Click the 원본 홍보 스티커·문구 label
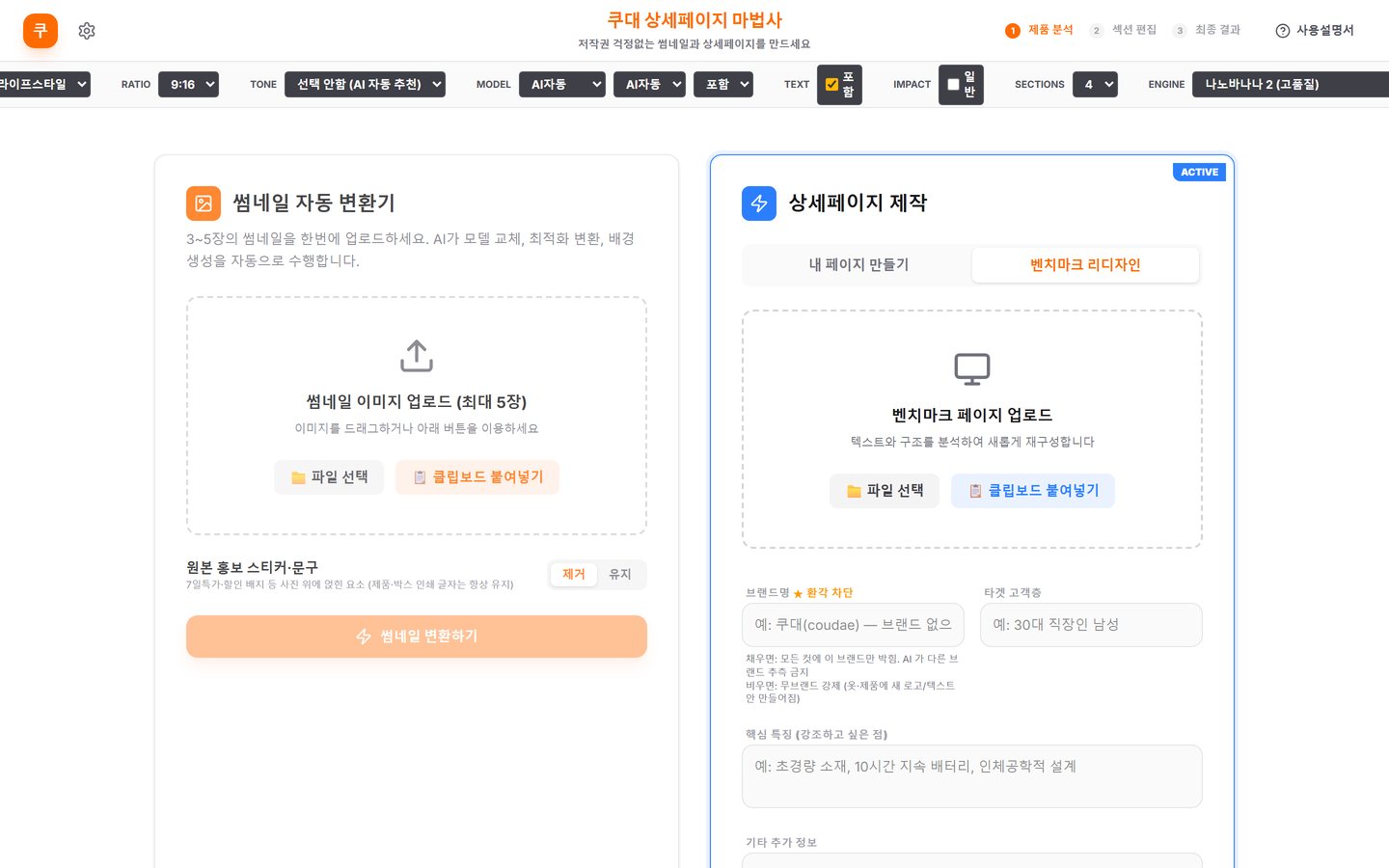Screen dimensions: 1389x868 [x=252, y=567]
